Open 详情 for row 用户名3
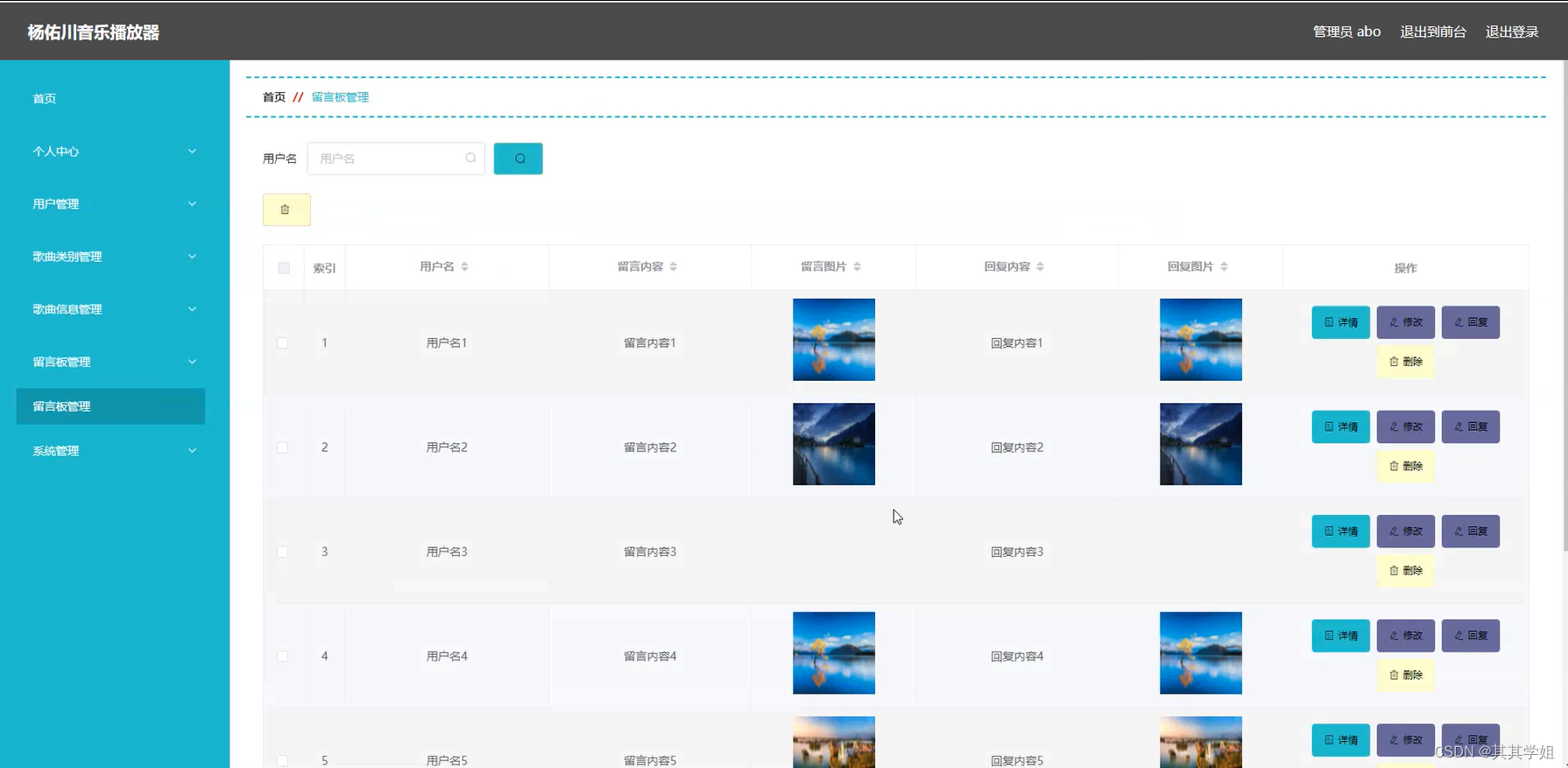The width and height of the screenshot is (1568, 768). [x=1340, y=531]
